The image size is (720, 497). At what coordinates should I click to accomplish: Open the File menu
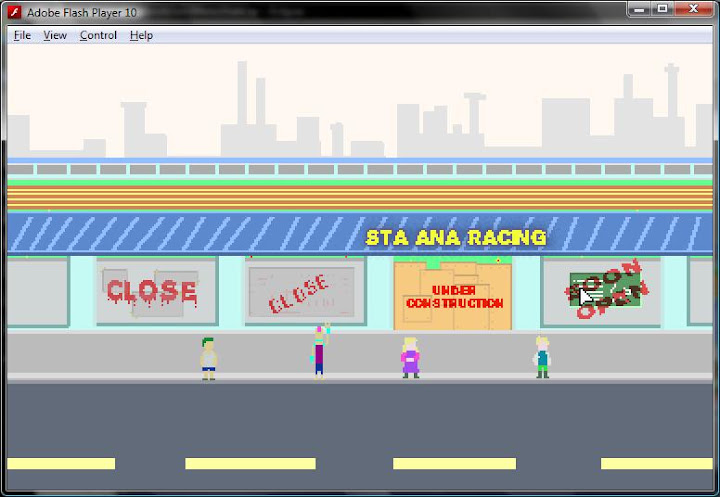[x=22, y=35]
